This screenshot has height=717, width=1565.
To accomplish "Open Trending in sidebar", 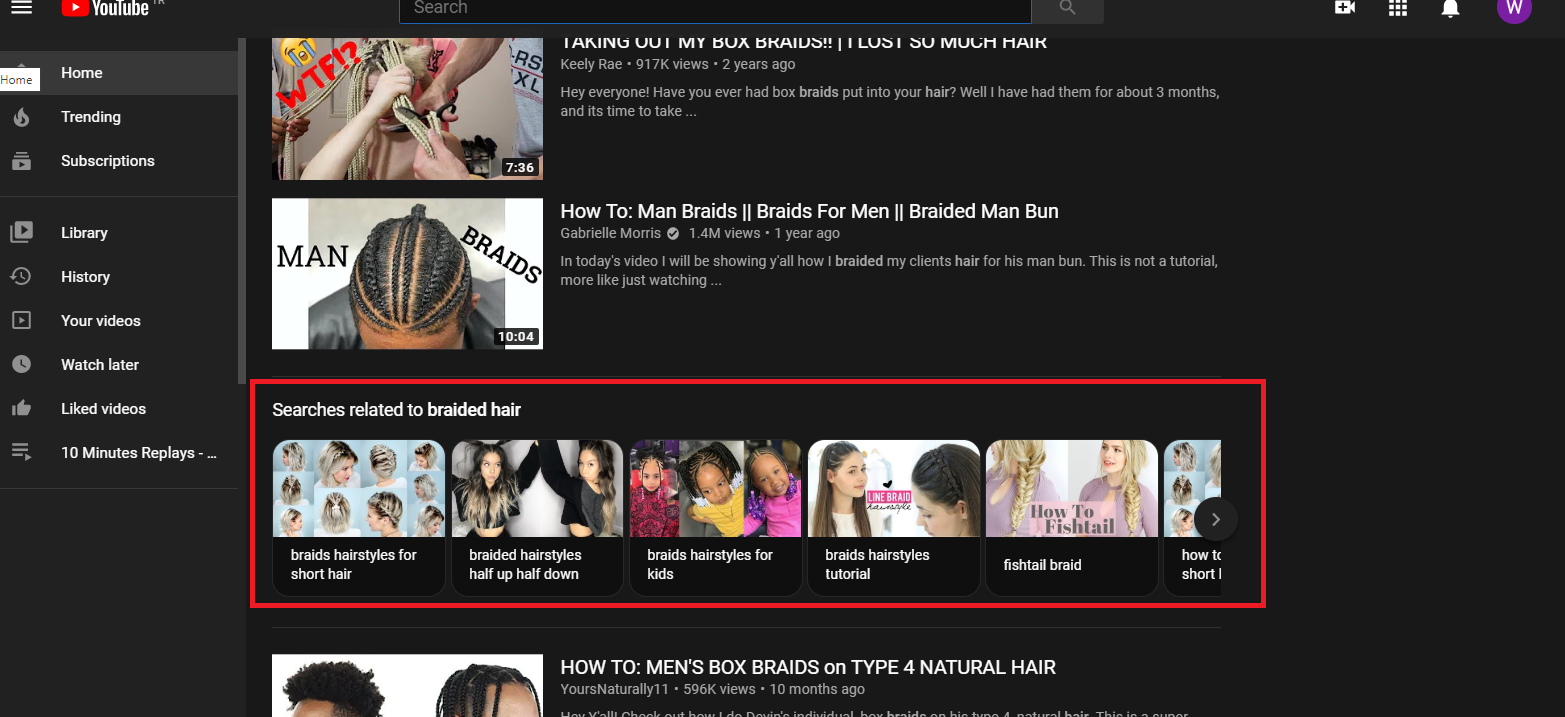I will pyautogui.click(x=119, y=117).
